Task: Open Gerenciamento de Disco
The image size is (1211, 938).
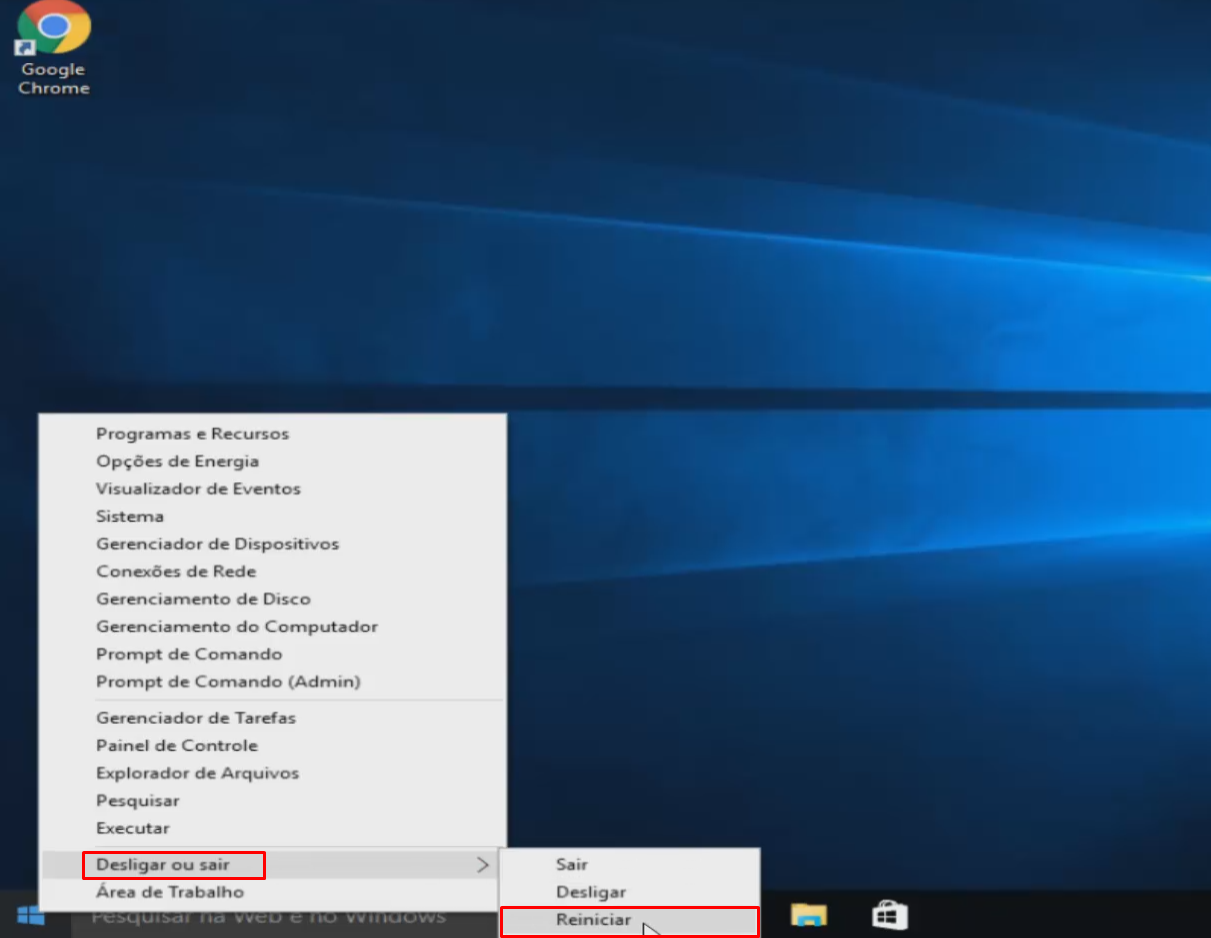Action: click(272, 599)
